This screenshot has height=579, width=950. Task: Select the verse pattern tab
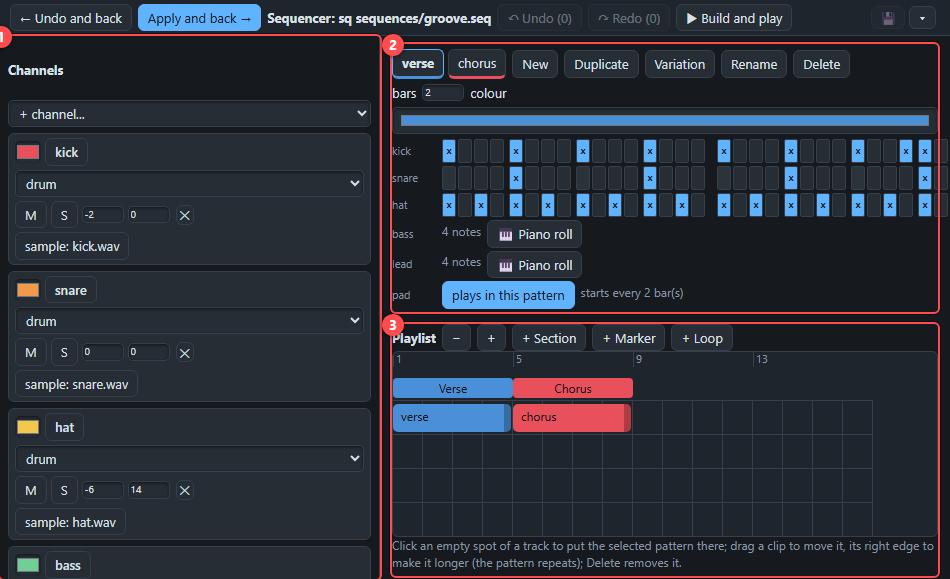418,64
